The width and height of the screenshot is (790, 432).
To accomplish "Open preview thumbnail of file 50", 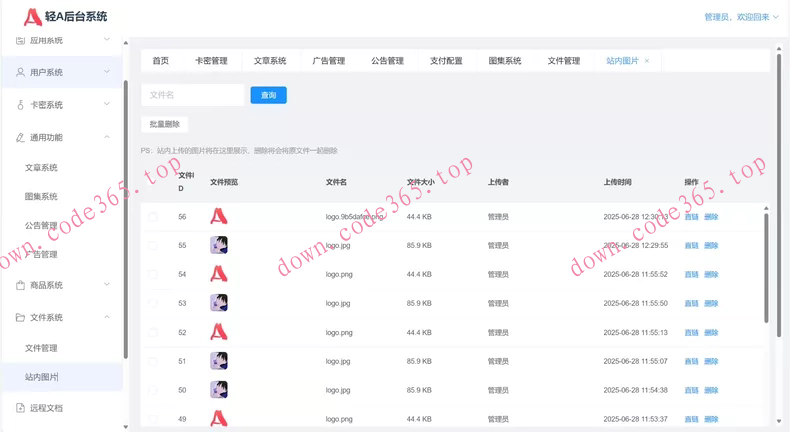I will coord(219,390).
